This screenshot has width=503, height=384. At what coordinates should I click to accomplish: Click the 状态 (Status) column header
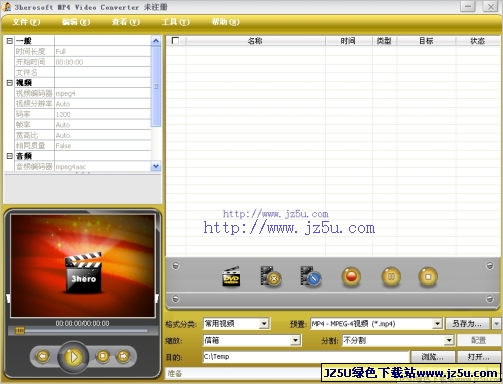(478, 41)
